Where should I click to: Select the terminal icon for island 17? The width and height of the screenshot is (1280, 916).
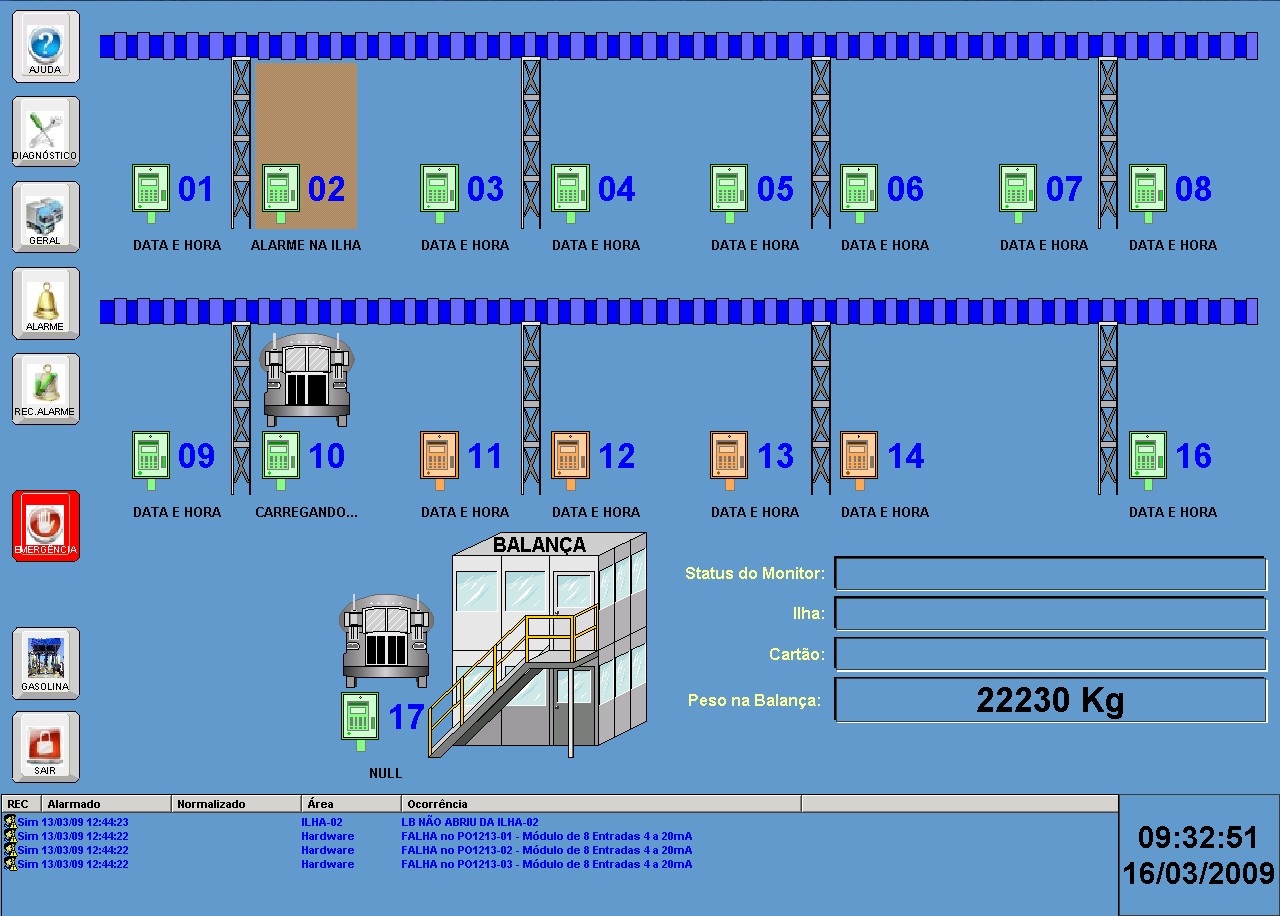pyautogui.click(x=360, y=721)
